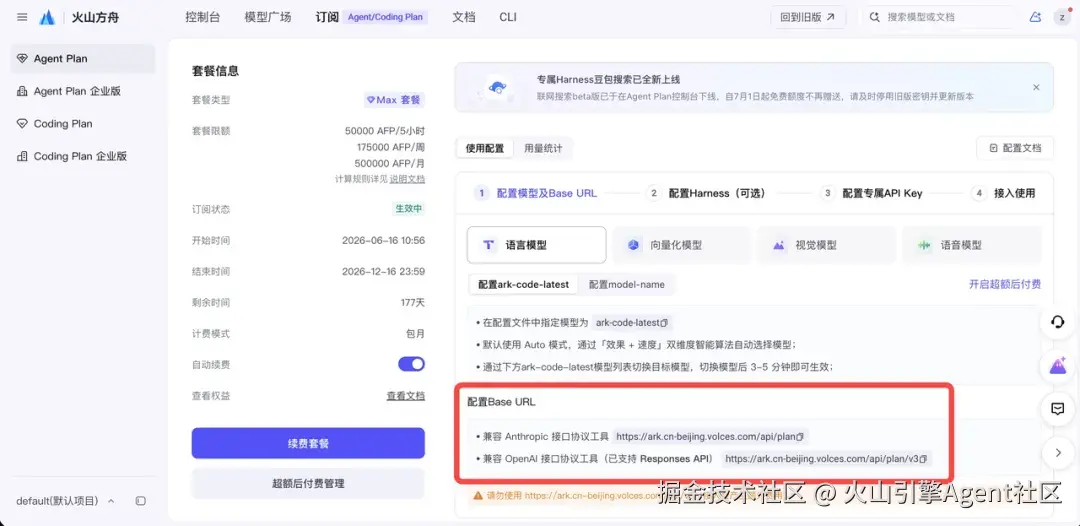Expand the floating panel right arrow
1080x526 pixels.
[1058, 452]
